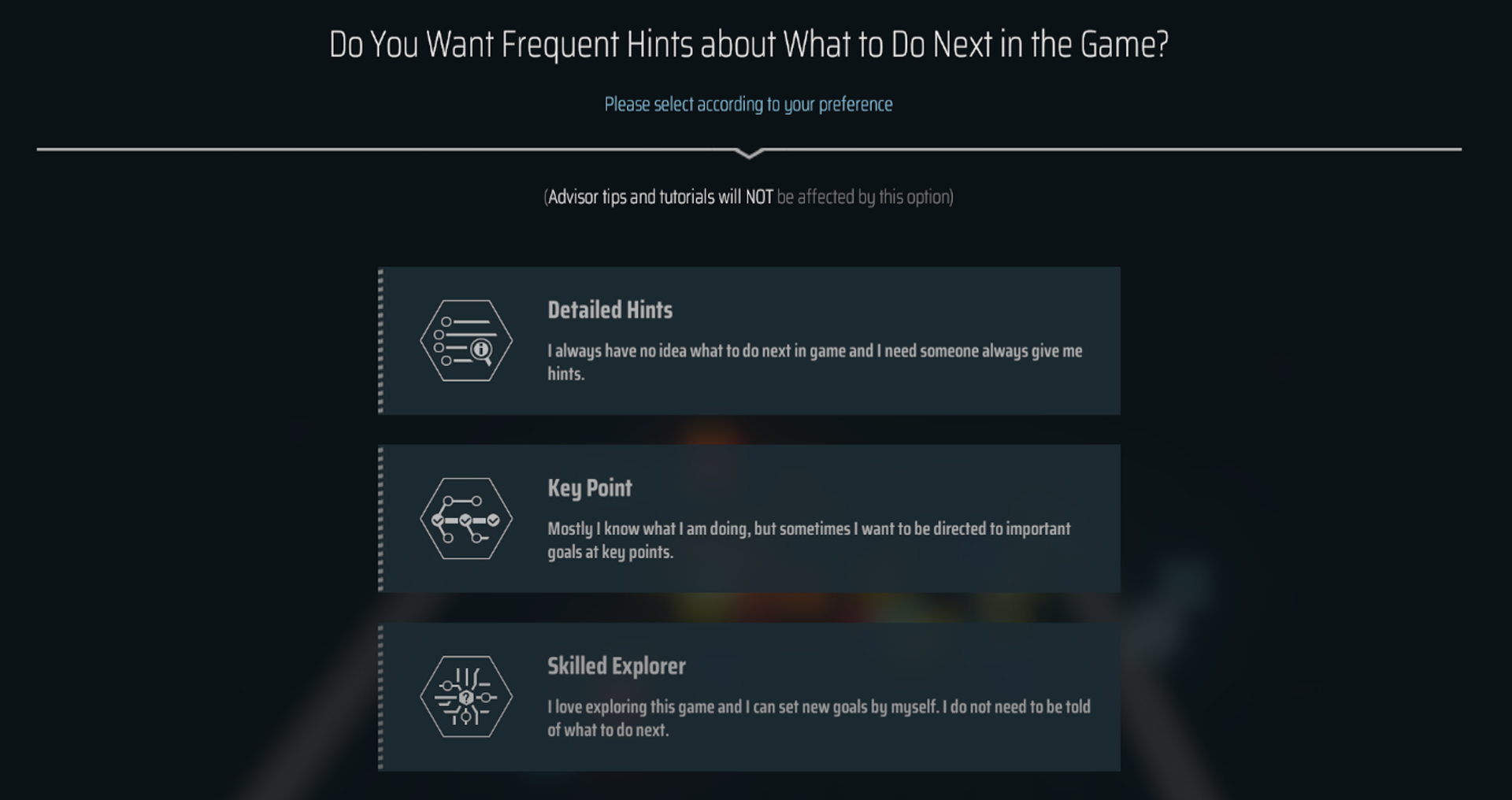Click the Skilled Explorer circuit icon

point(466,697)
